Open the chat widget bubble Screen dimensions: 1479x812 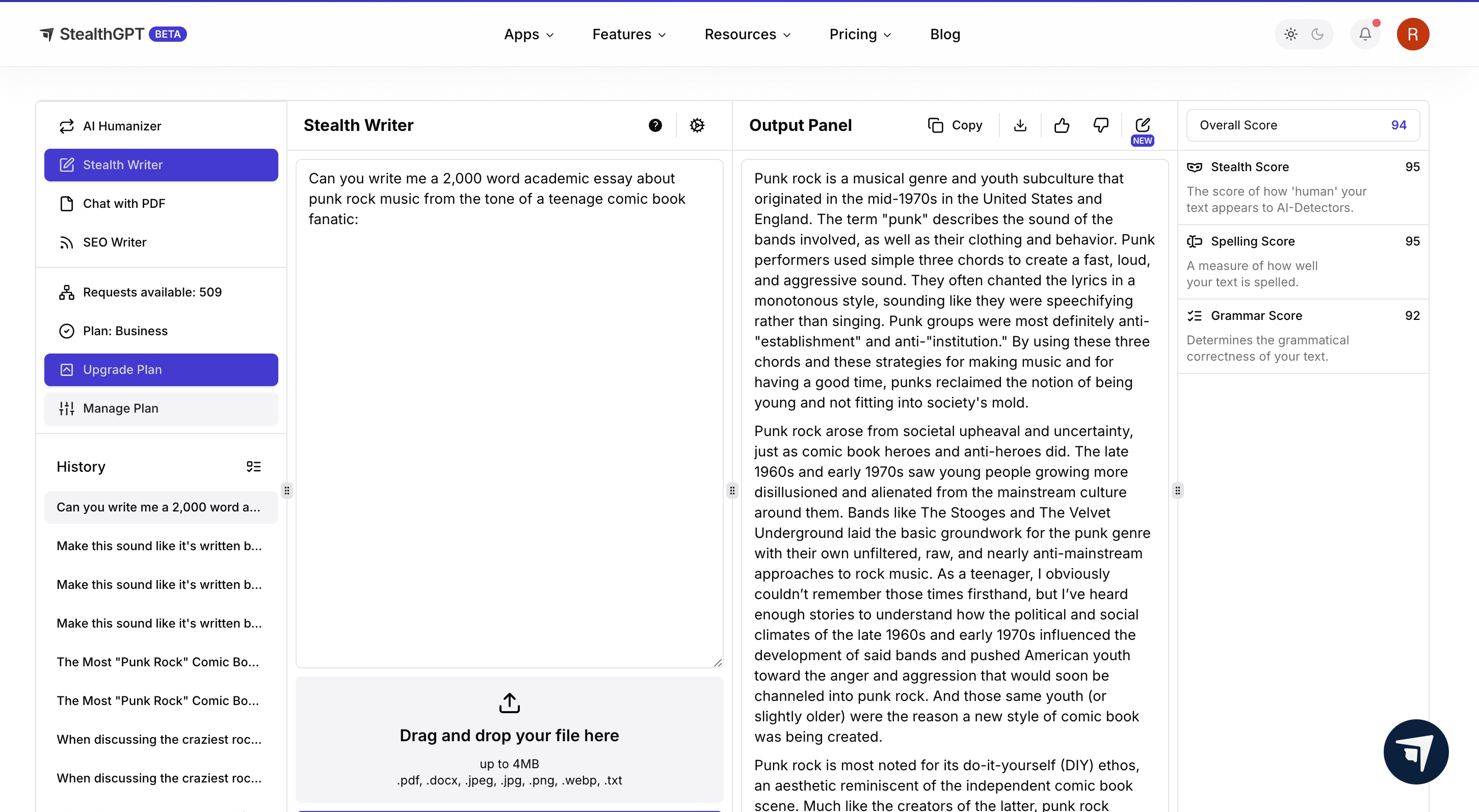pos(1415,751)
